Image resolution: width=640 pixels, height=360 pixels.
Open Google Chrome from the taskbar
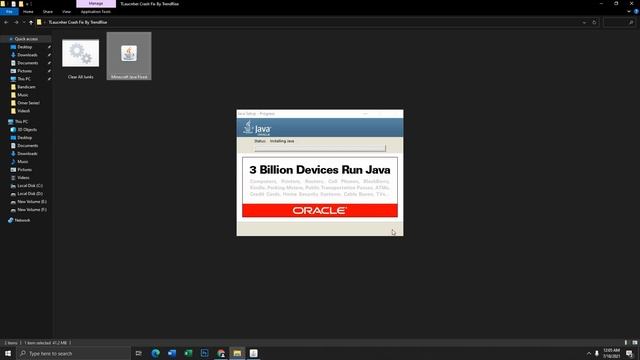pyautogui.click(x=221, y=353)
